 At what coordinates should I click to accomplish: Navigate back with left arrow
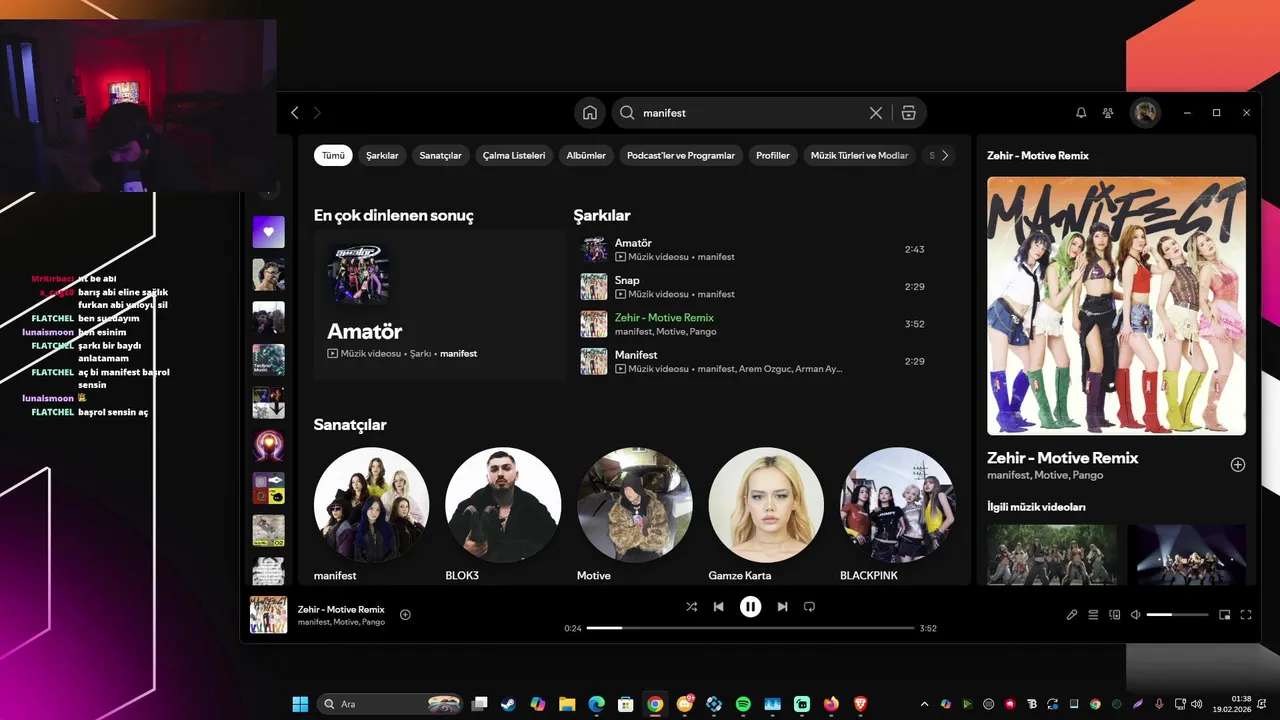pyautogui.click(x=295, y=113)
